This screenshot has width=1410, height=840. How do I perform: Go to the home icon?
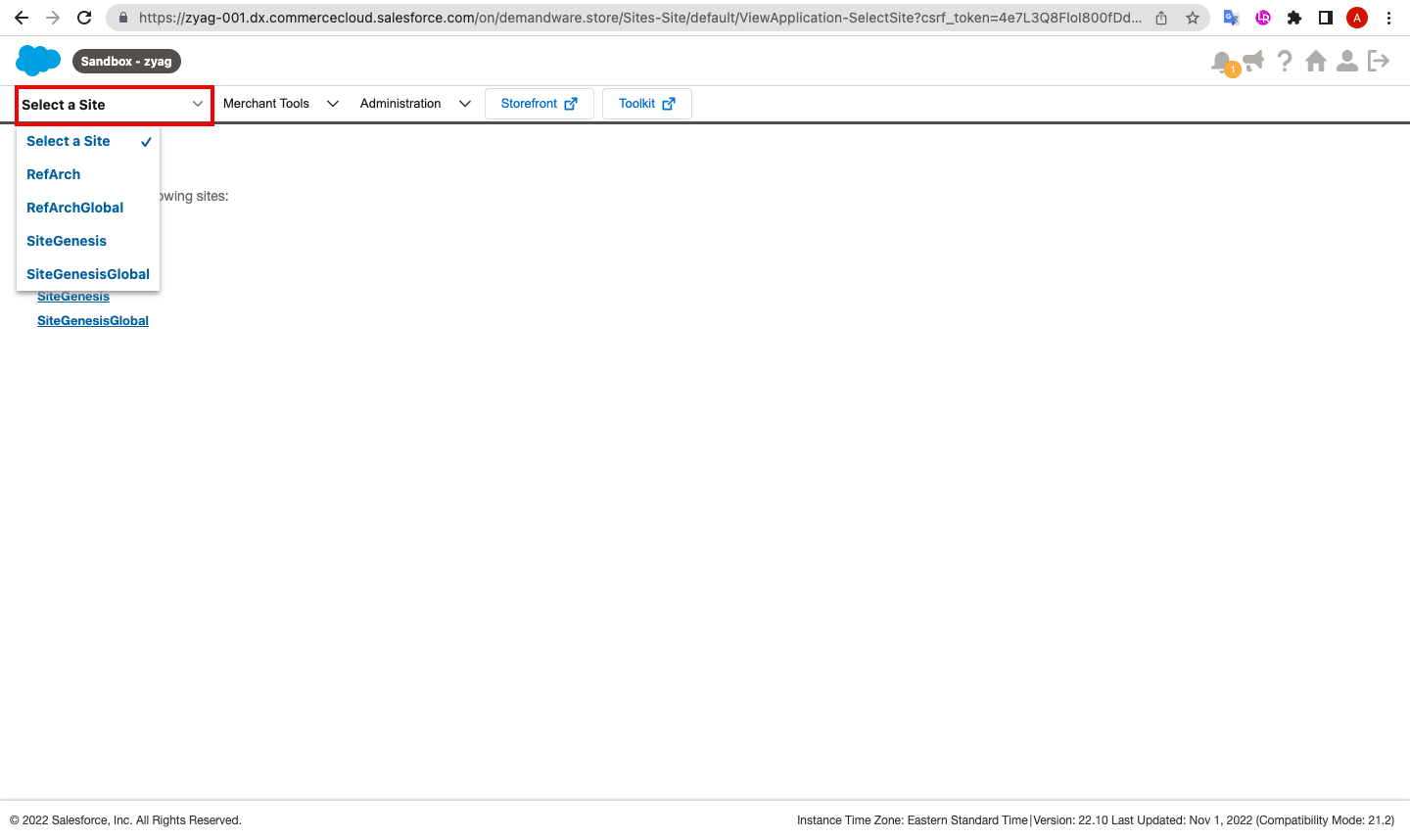[1316, 62]
